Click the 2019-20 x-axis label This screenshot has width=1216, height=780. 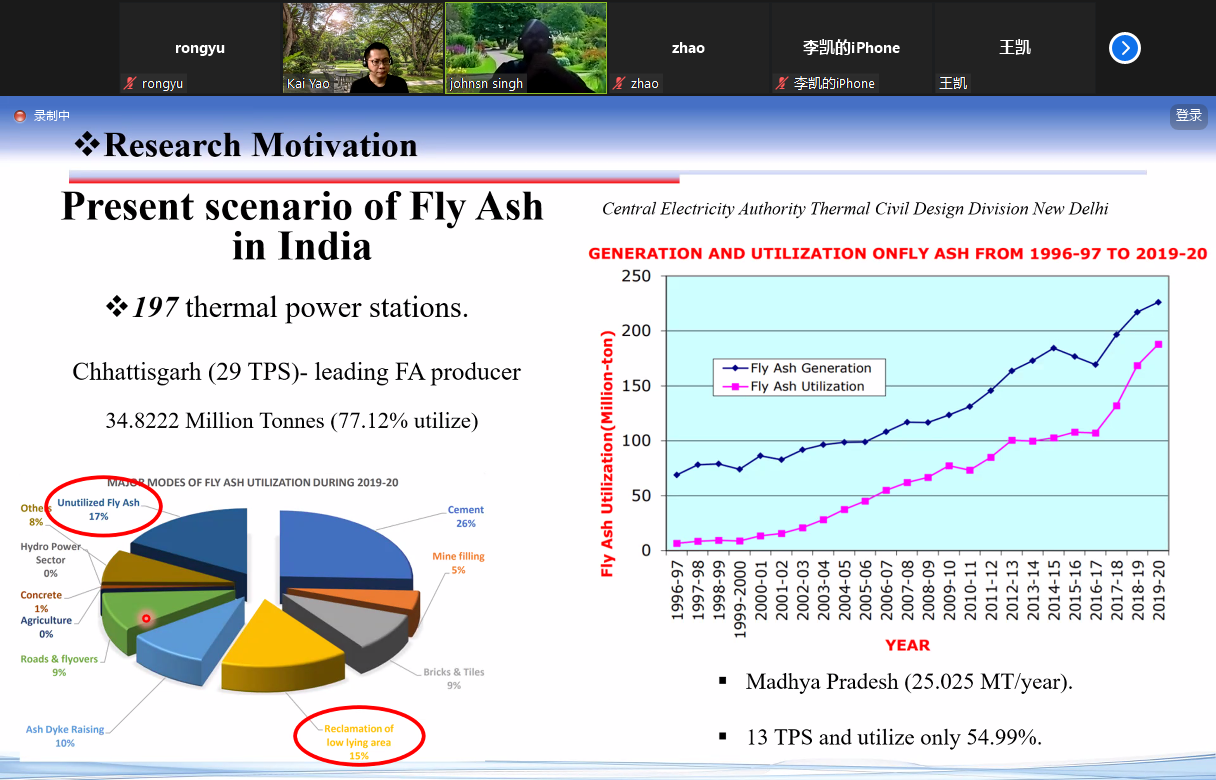pos(1159,590)
